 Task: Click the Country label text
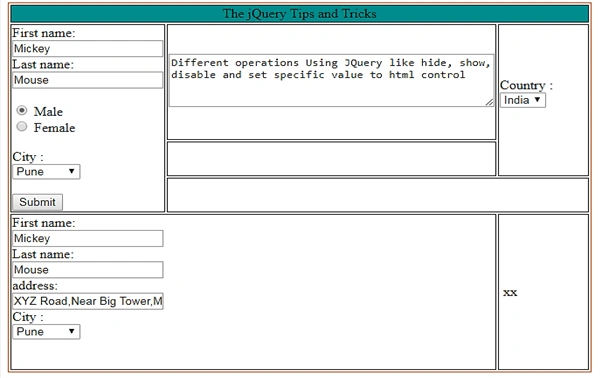(x=526, y=85)
